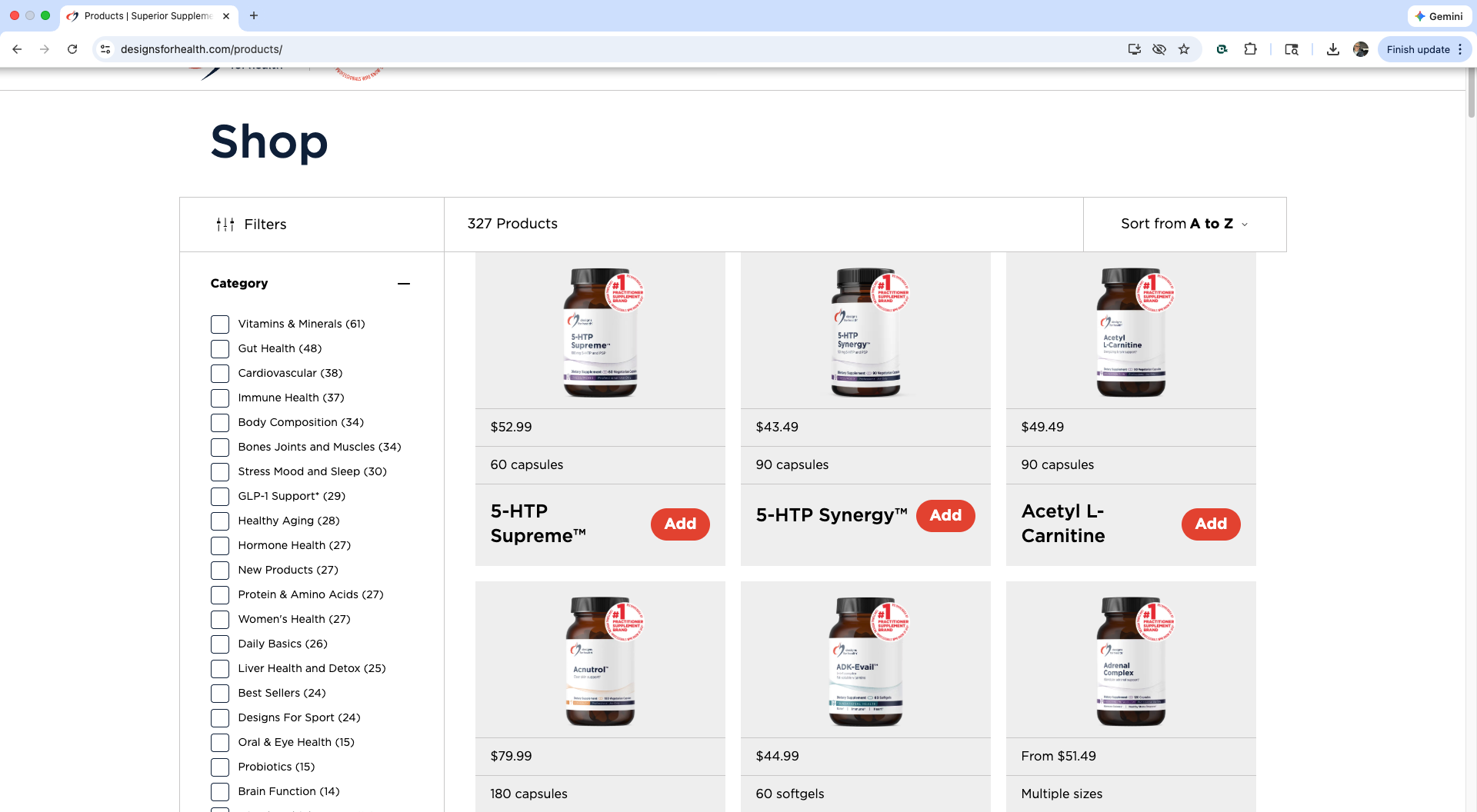Check the Brain Function filter
This screenshot has width=1477, height=812.
pos(220,792)
